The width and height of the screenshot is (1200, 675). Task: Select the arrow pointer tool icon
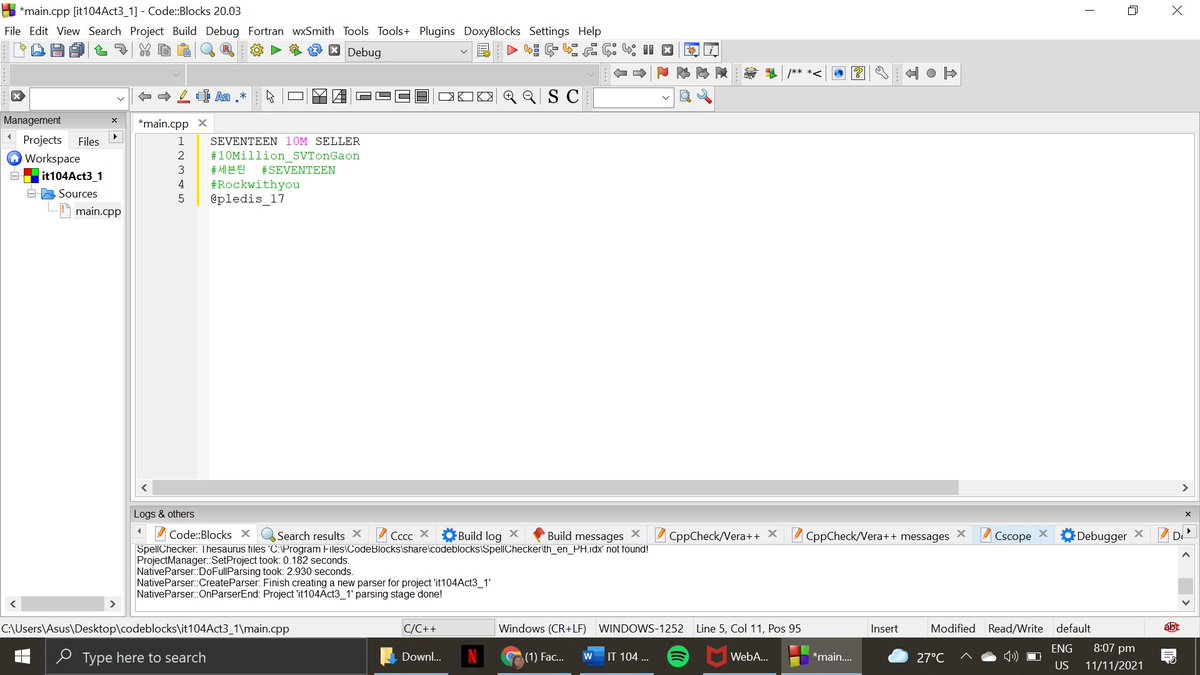click(269, 97)
